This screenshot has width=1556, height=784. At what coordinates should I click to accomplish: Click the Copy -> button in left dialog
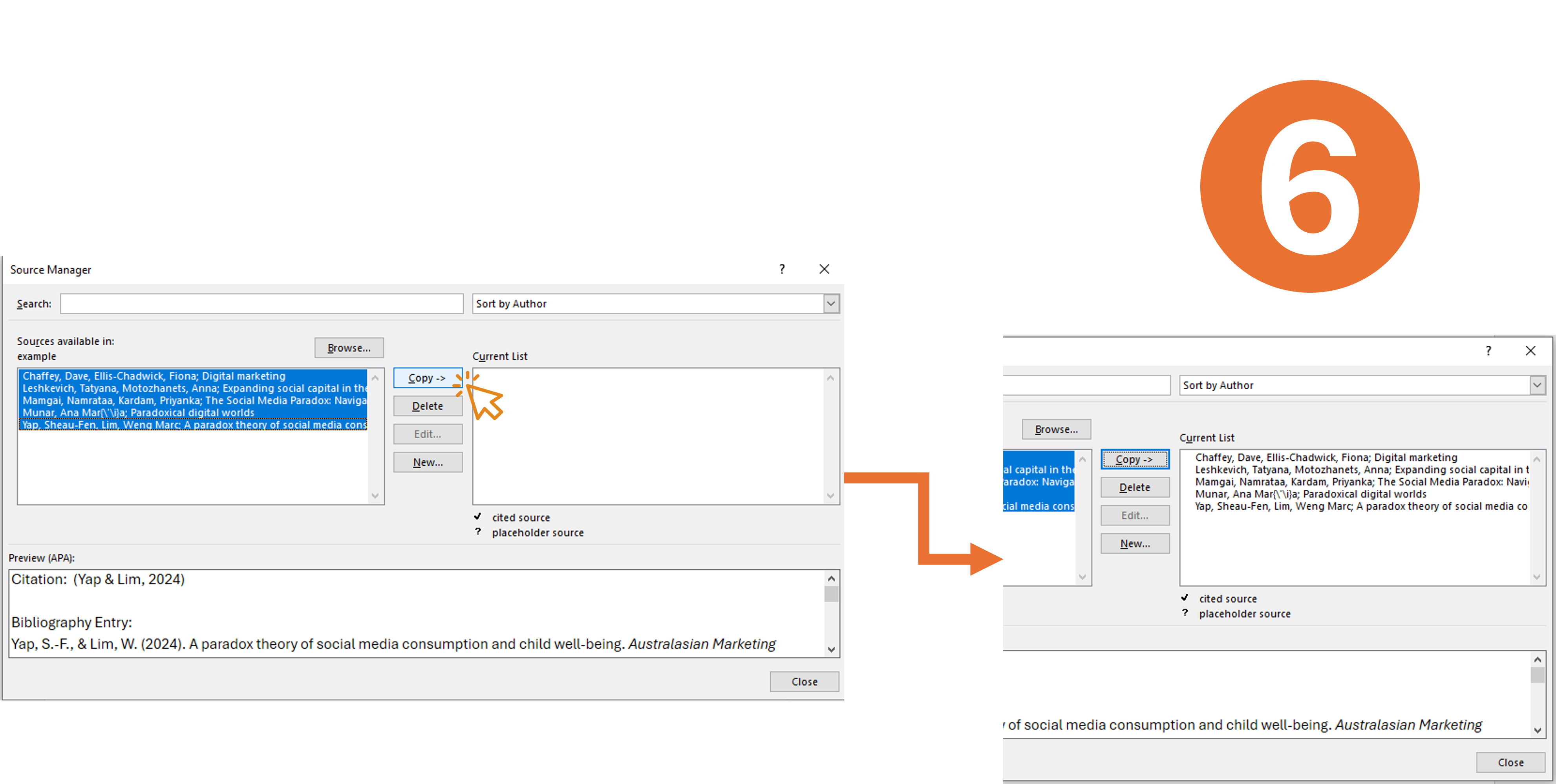pyautogui.click(x=427, y=378)
